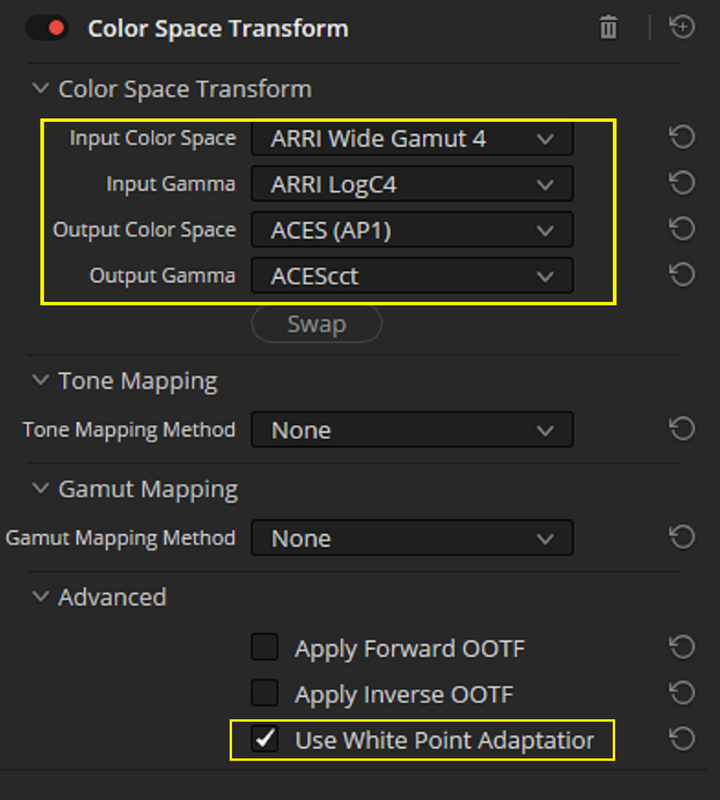Viewport: 720px width, 800px height.
Task: Click the Tone Mapping Method label
Action: click(x=129, y=430)
